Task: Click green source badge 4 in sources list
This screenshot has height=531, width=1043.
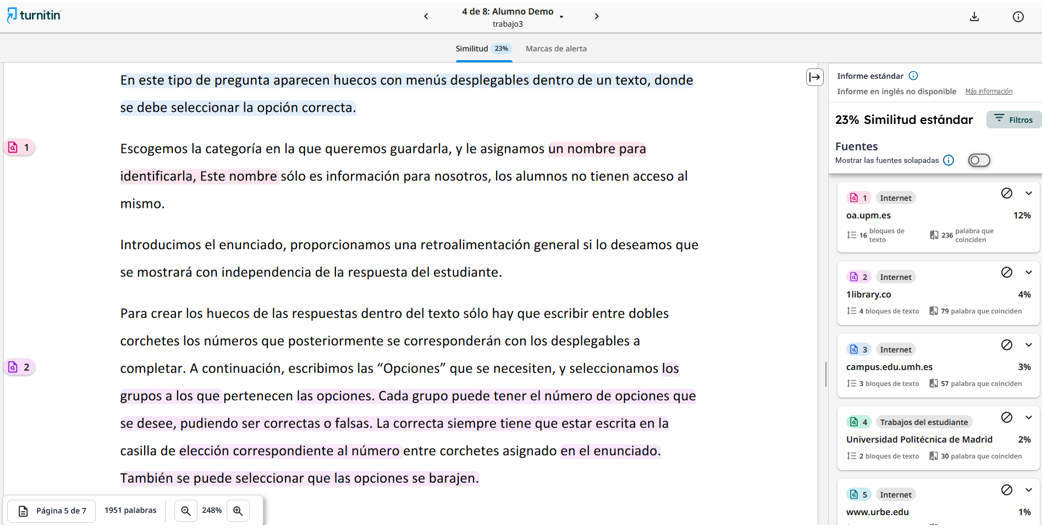Action: 859,422
